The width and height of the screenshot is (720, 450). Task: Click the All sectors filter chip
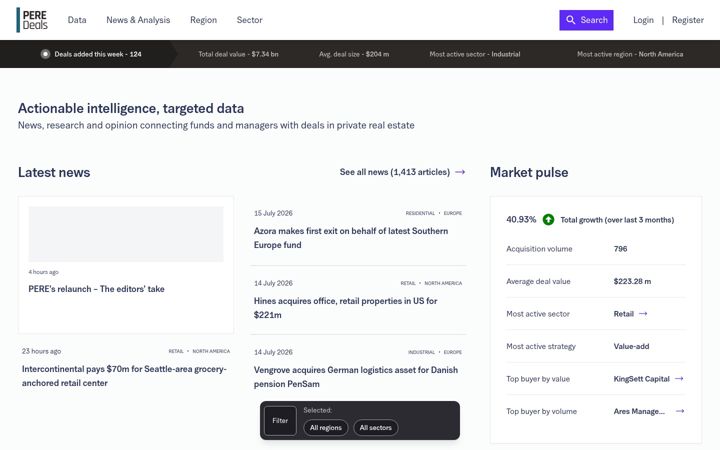(376, 428)
